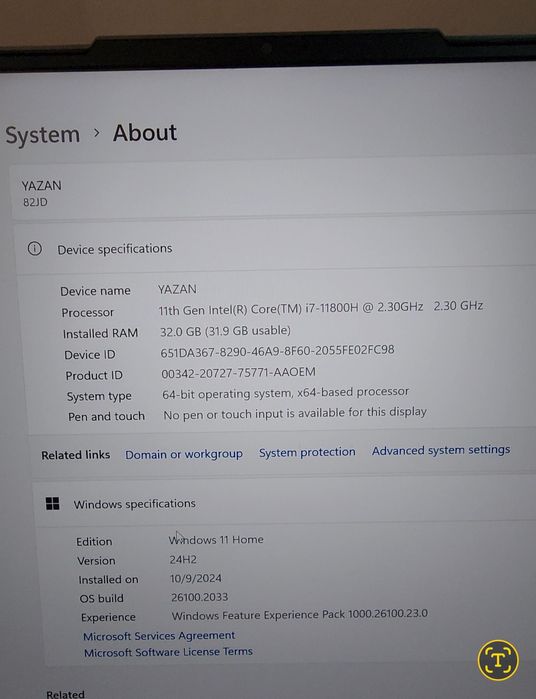Click the Edition label
The height and width of the screenshot is (699, 536).
(94, 541)
